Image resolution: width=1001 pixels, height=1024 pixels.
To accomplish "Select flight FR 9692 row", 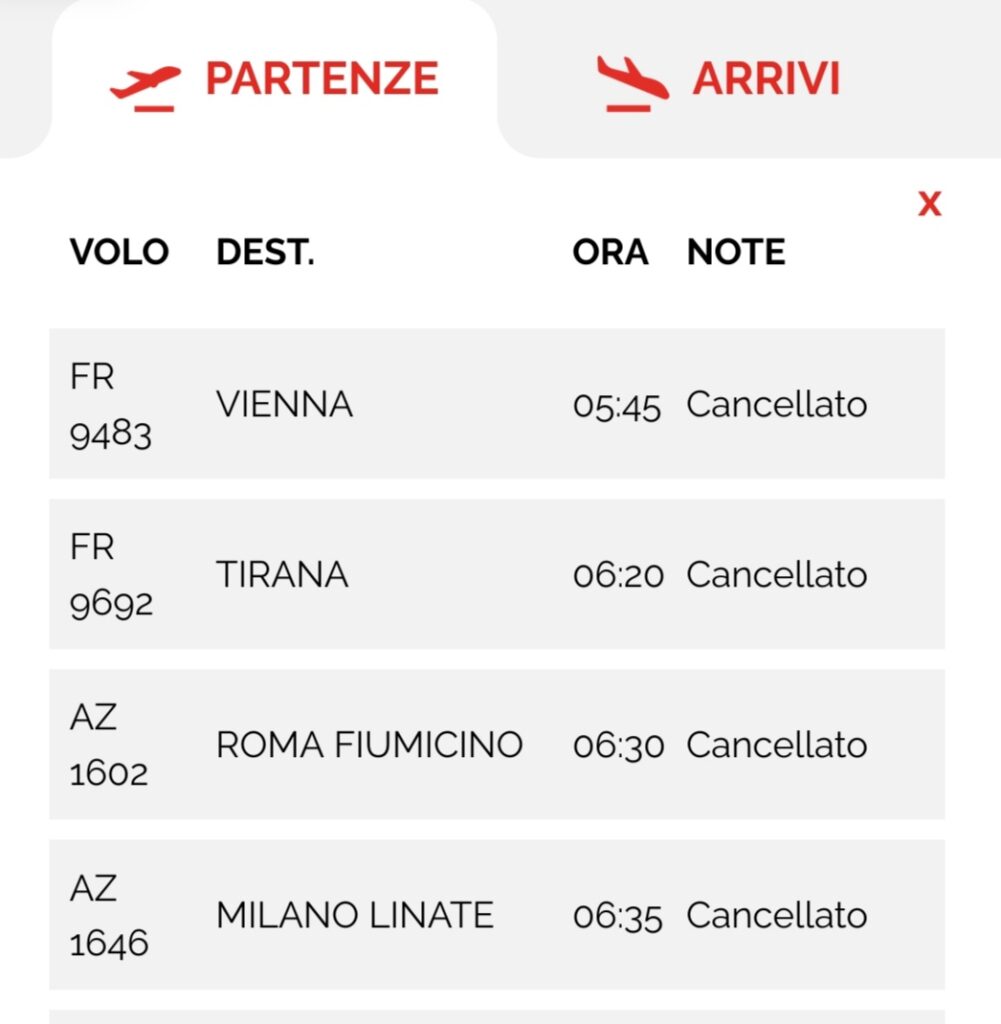I will [497, 574].
